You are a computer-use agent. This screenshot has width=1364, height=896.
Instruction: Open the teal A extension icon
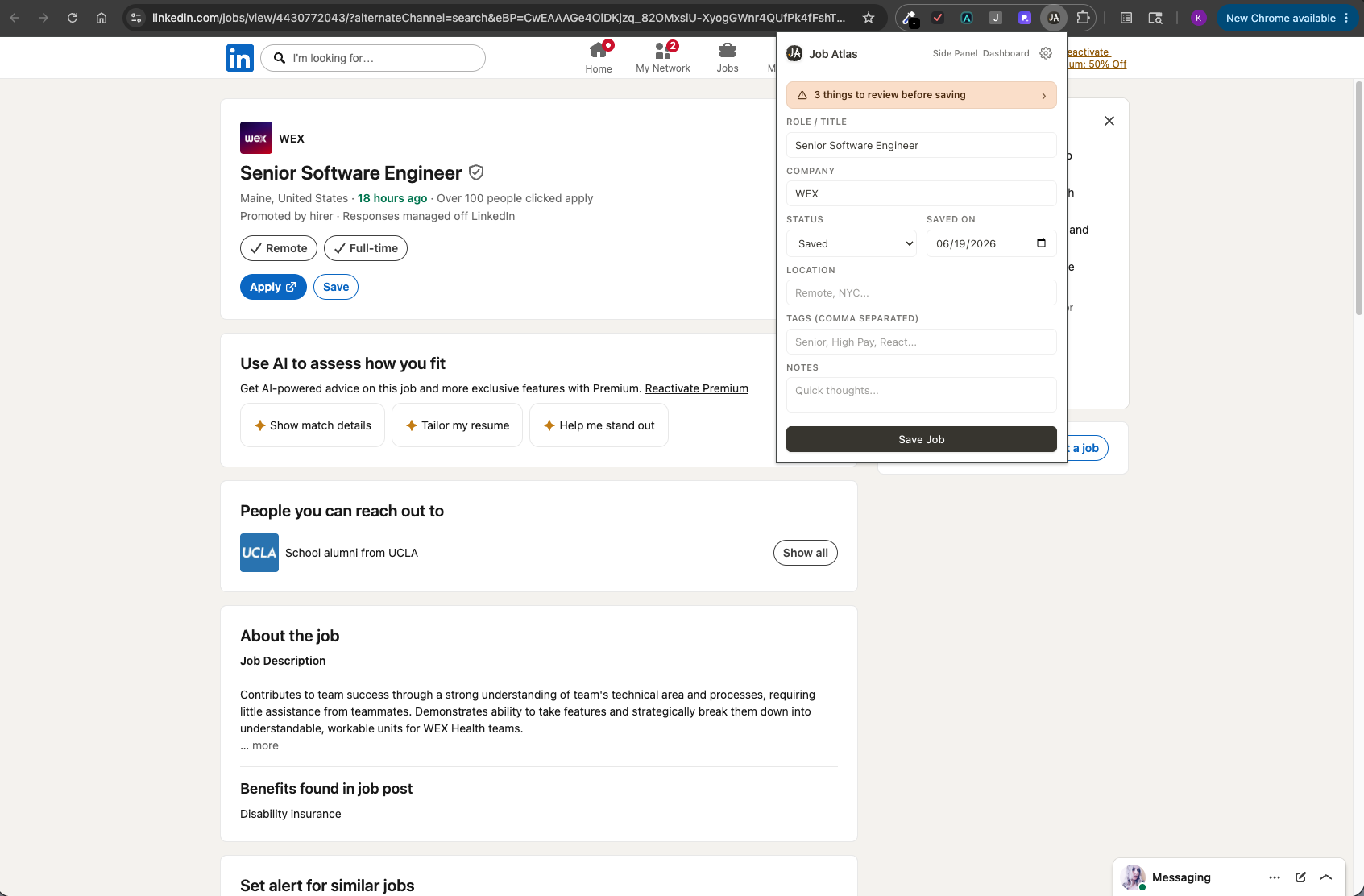tap(967, 18)
